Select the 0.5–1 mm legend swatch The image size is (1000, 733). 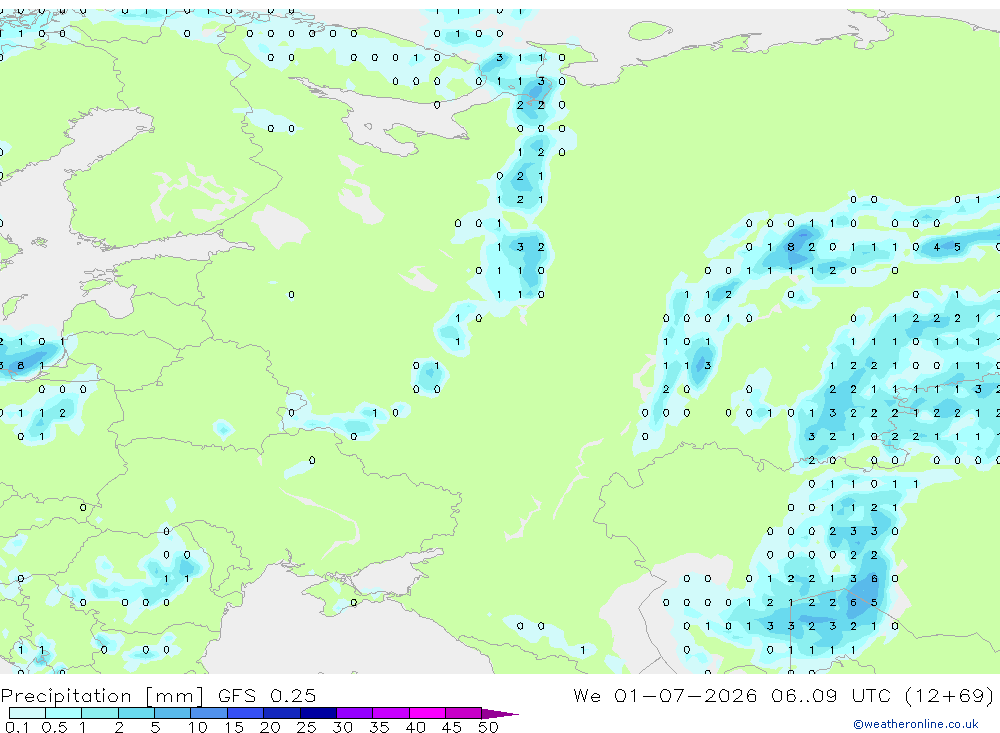pyautogui.click(x=63, y=713)
